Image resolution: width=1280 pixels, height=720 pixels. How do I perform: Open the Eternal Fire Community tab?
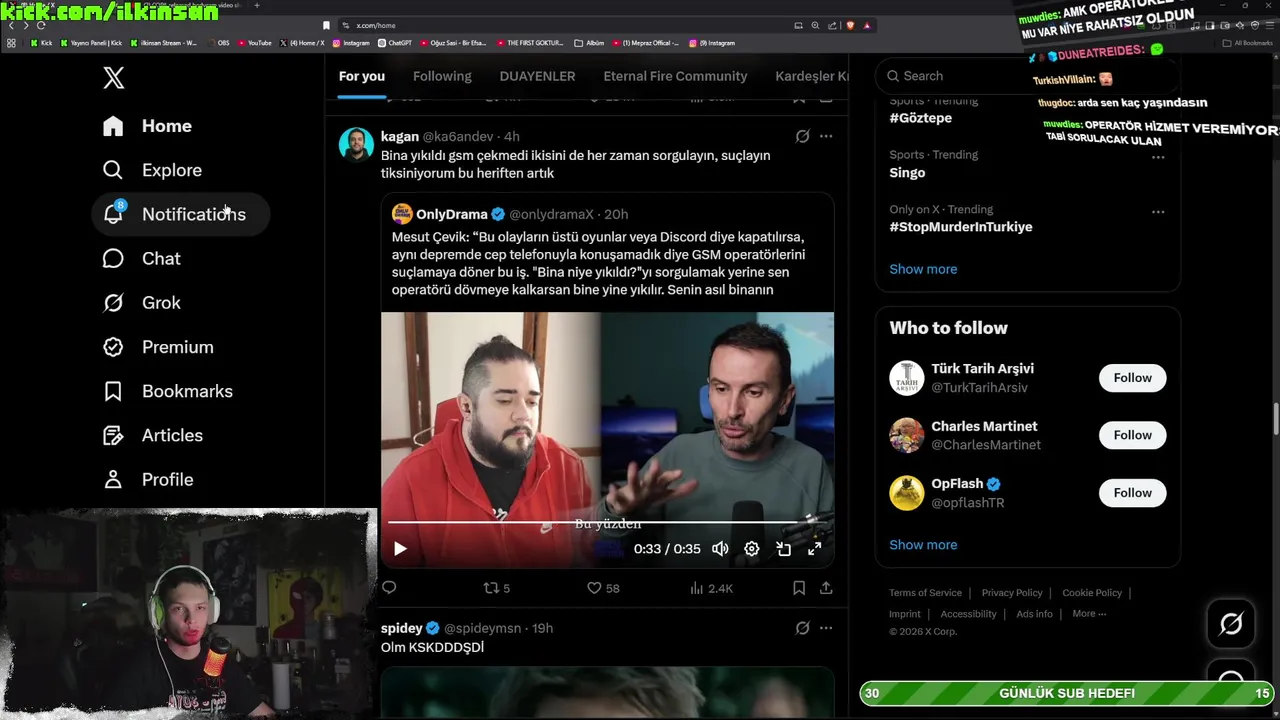[x=675, y=76]
